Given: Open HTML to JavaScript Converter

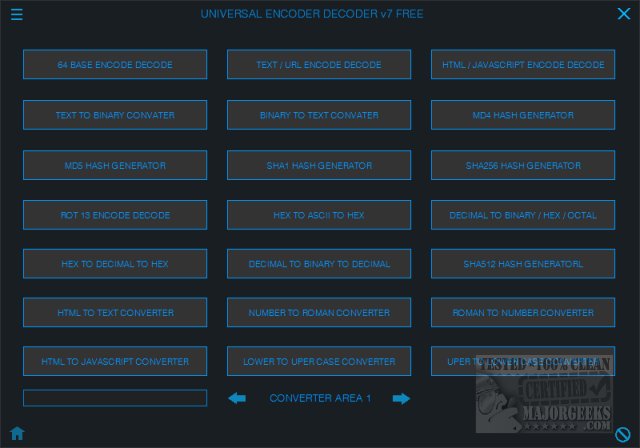Looking at the screenshot, I should coord(115,361).
